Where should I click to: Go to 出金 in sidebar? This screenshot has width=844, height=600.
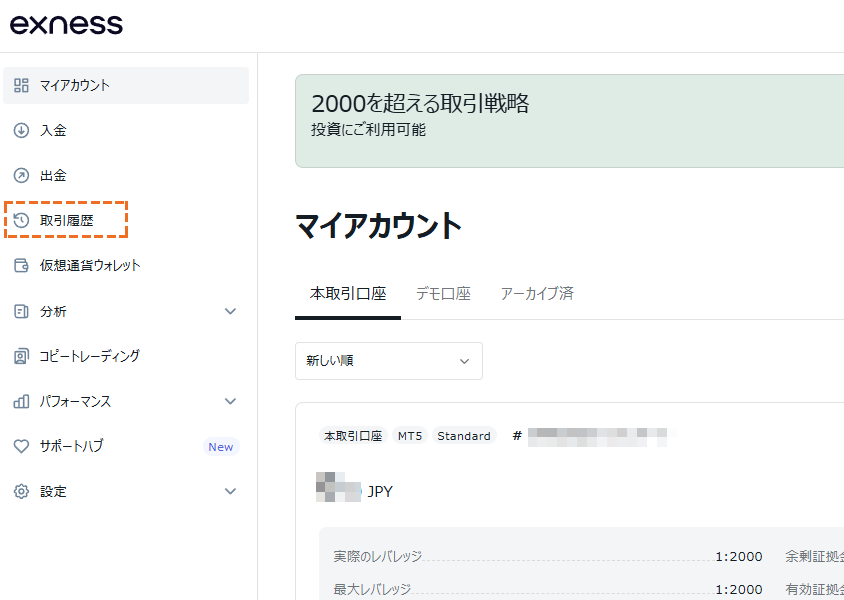(x=126, y=175)
